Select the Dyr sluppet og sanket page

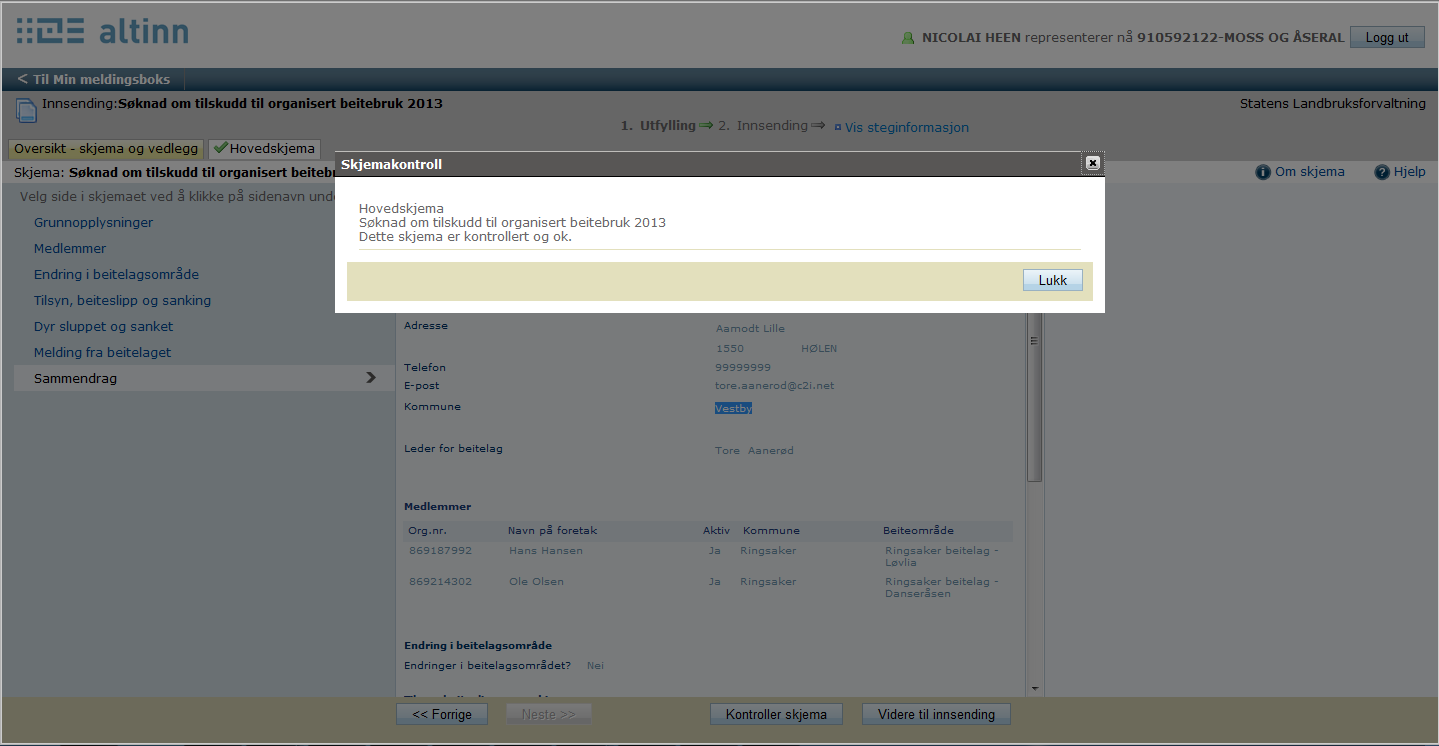[x=103, y=326]
